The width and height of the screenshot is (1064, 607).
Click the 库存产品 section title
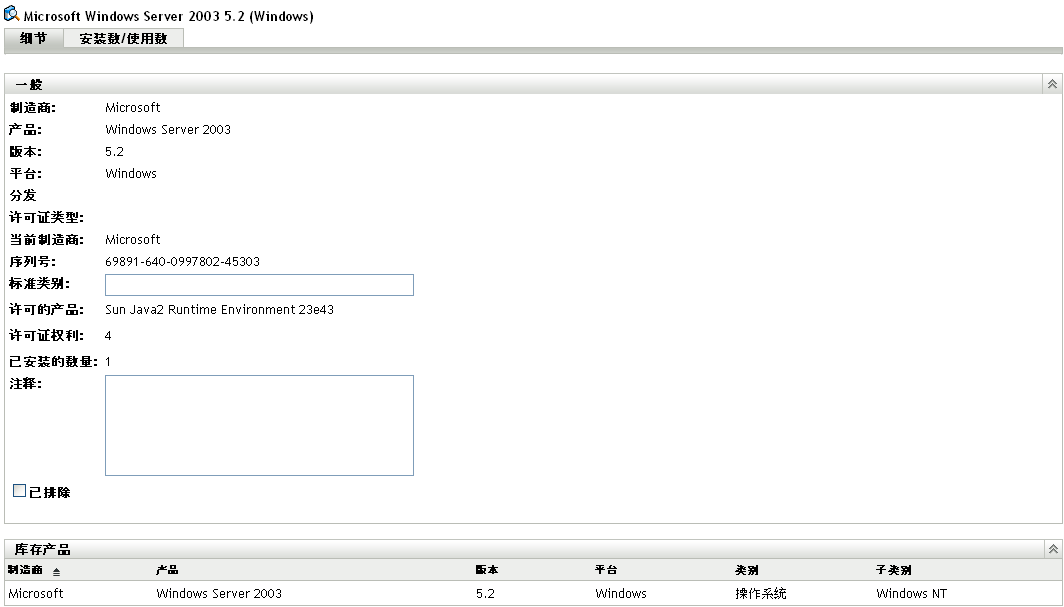pos(43,549)
